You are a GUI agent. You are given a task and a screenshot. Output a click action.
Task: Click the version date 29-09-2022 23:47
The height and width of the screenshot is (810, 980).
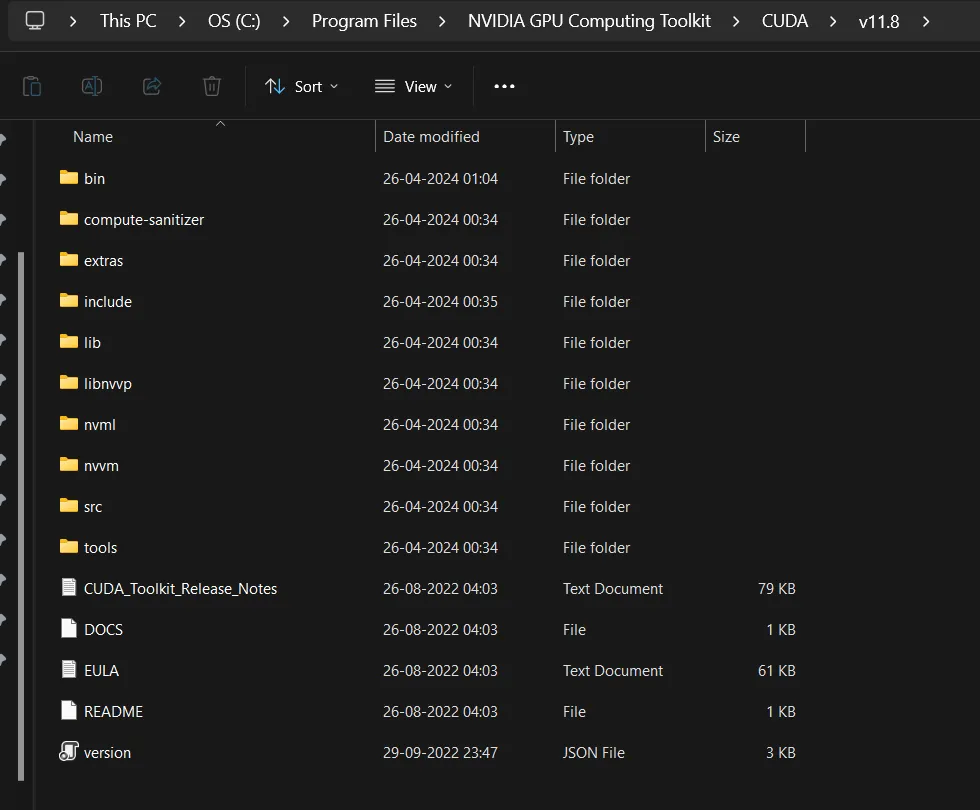440,752
